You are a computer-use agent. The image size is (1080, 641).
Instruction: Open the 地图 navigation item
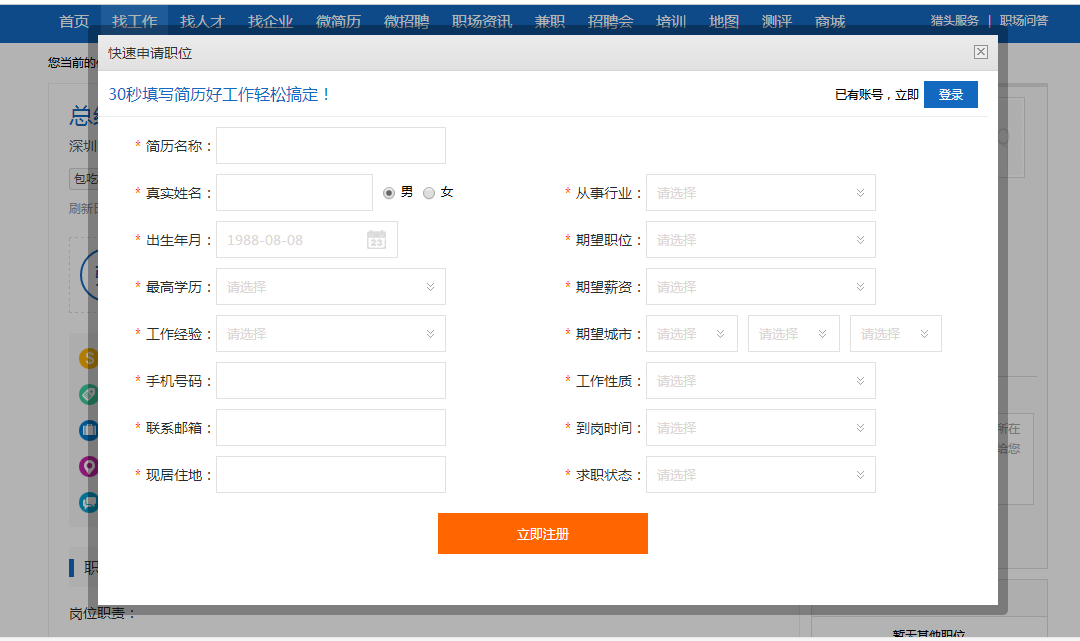(724, 22)
